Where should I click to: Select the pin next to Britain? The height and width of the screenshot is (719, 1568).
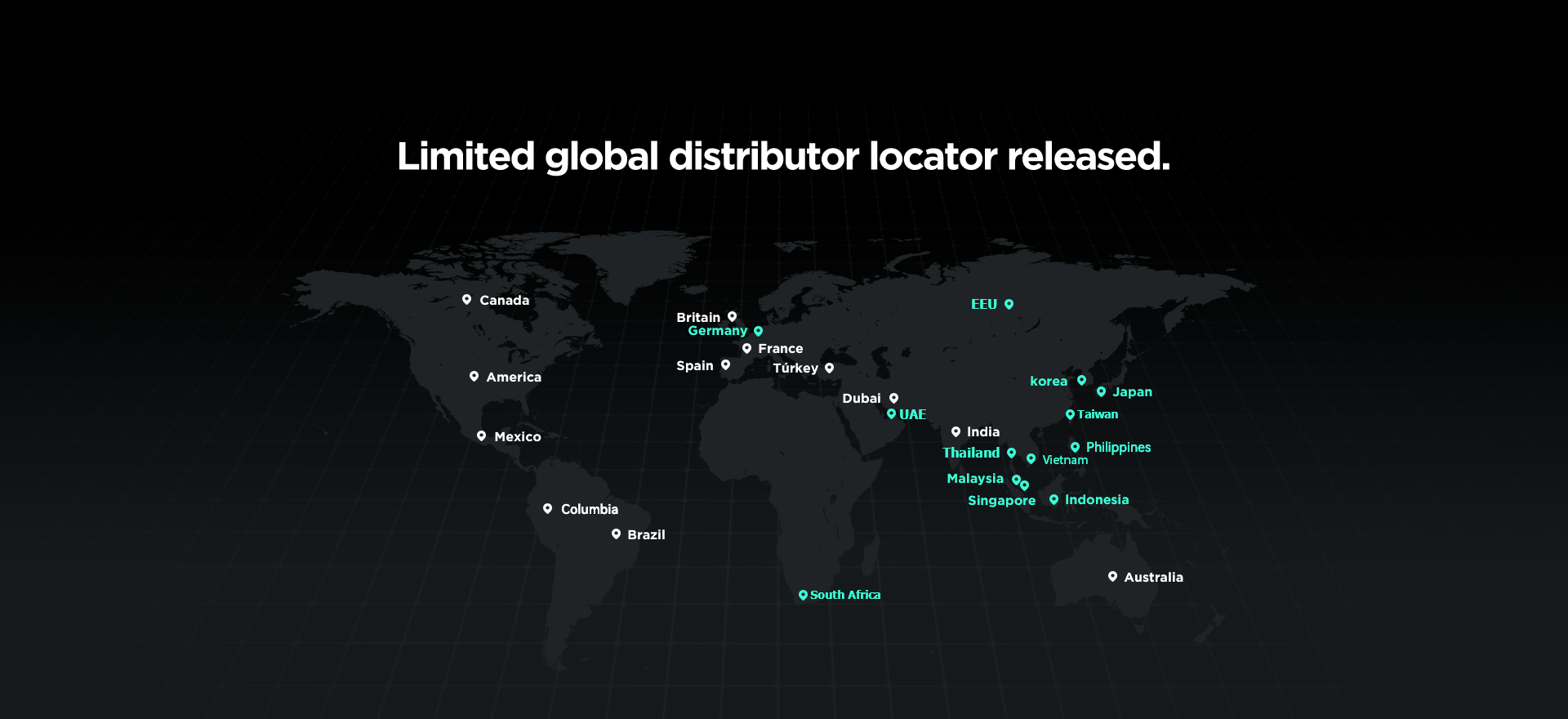pos(732,317)
